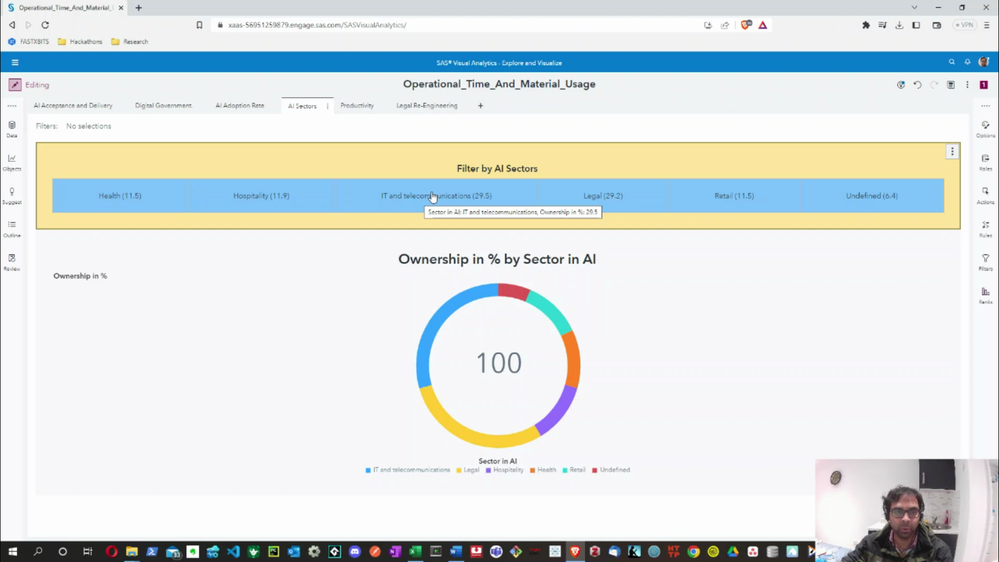Open the Options pane on right sidebar
Screen dimensions: 999x562
tap(985, 129)
